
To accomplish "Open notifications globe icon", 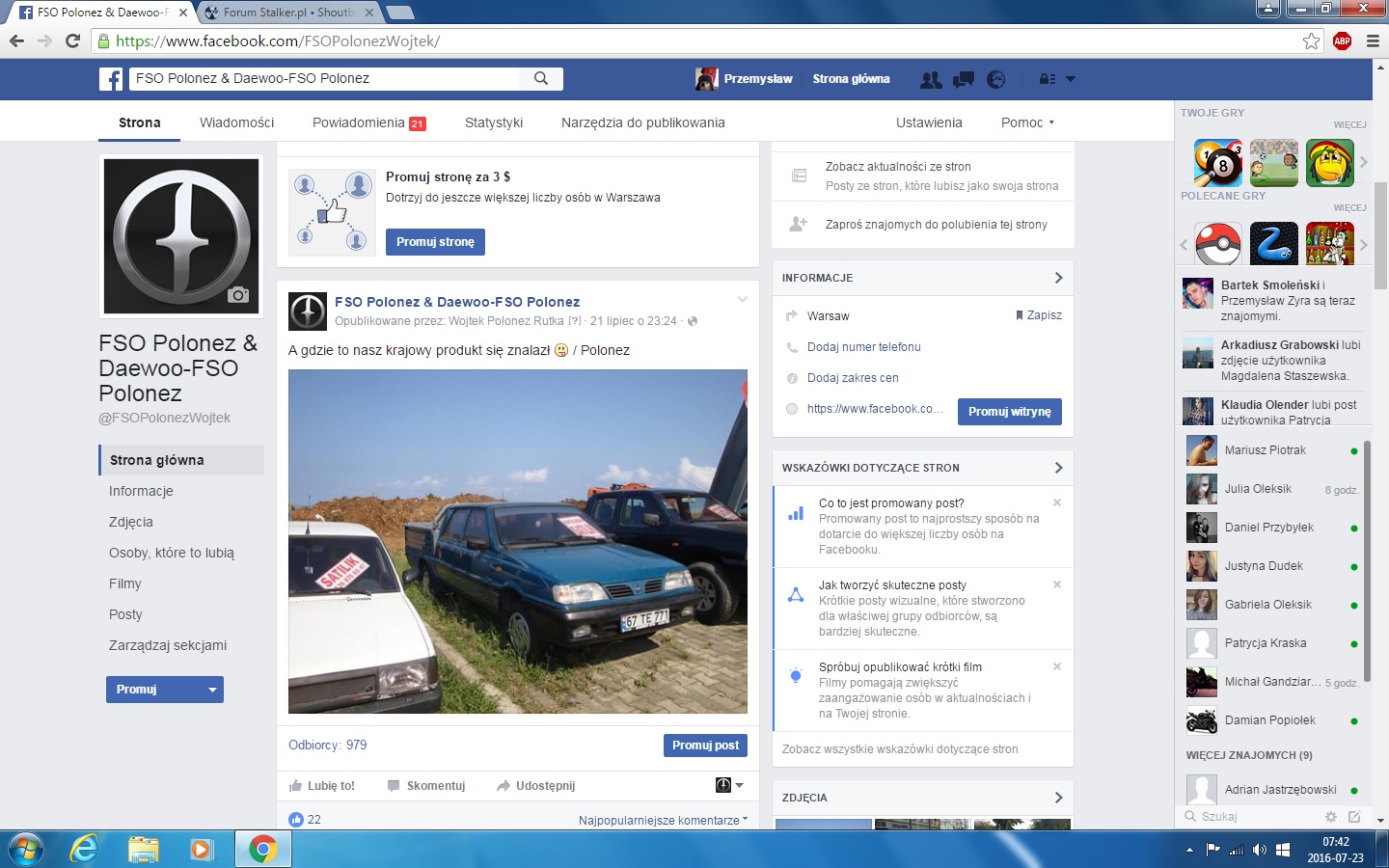I will tap(996, 79).
